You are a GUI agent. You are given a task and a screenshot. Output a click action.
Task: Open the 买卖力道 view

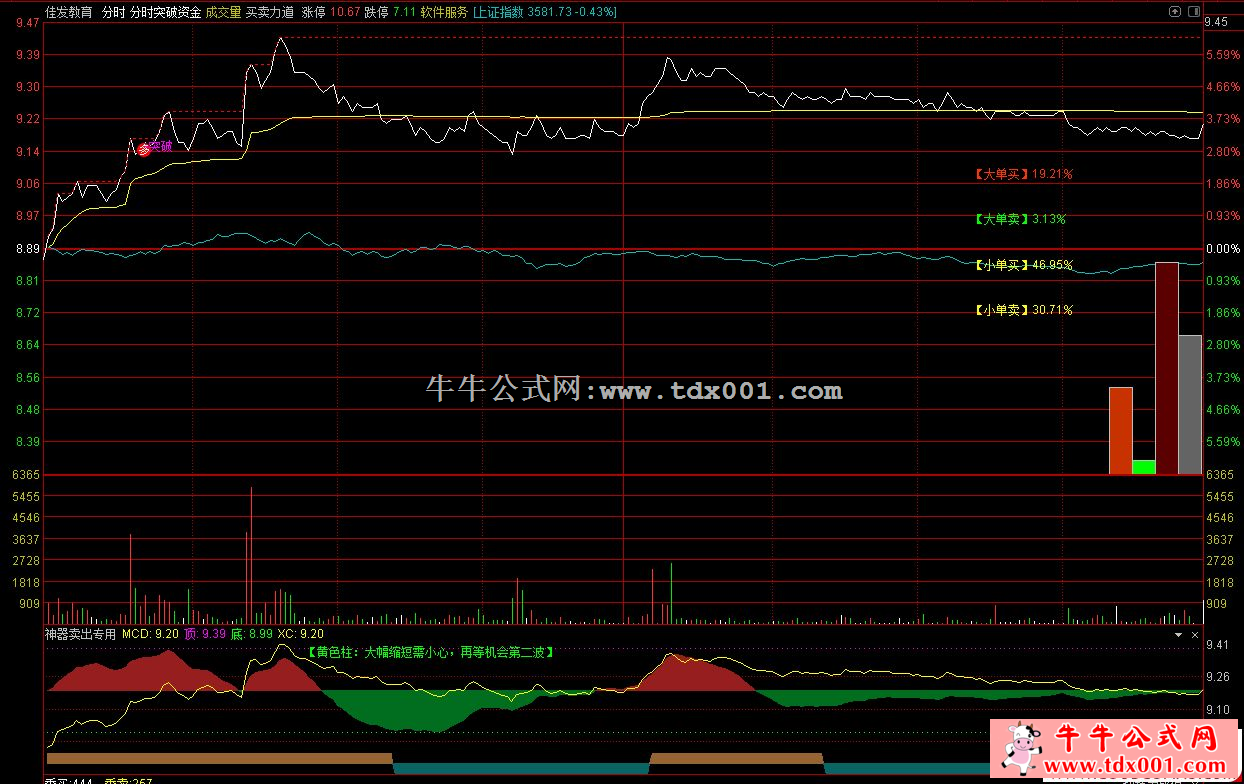tap(270, 12)
